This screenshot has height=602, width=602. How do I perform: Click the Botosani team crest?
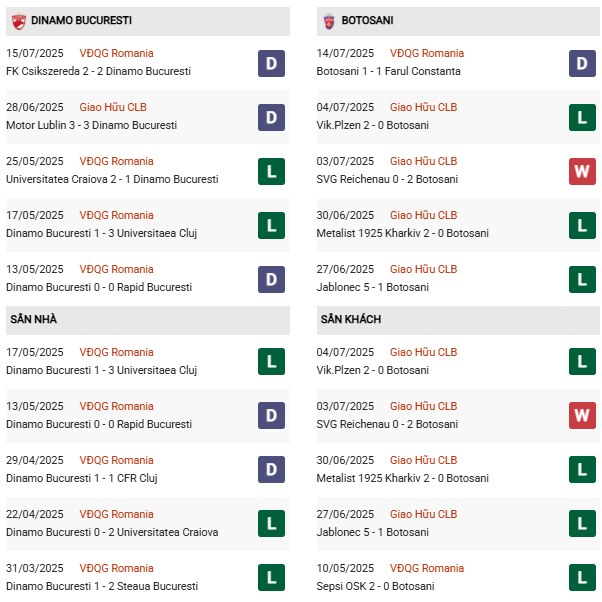click(329, 22)
